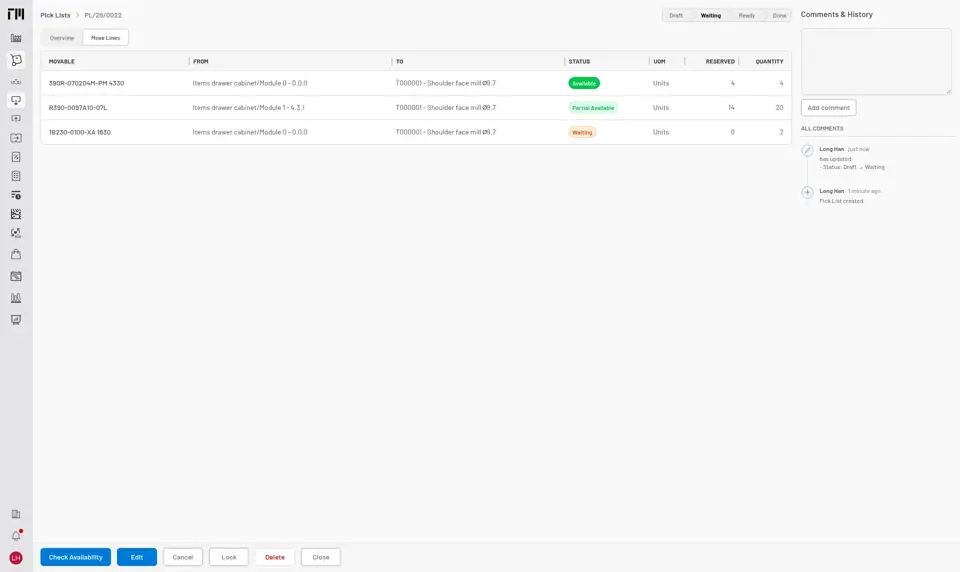Image resolution: width=960 pixels, height=572 pixels.
Task: Go back to Pick Lists breadcrumb
Action: pyautogui.click(x=56, y=15)
